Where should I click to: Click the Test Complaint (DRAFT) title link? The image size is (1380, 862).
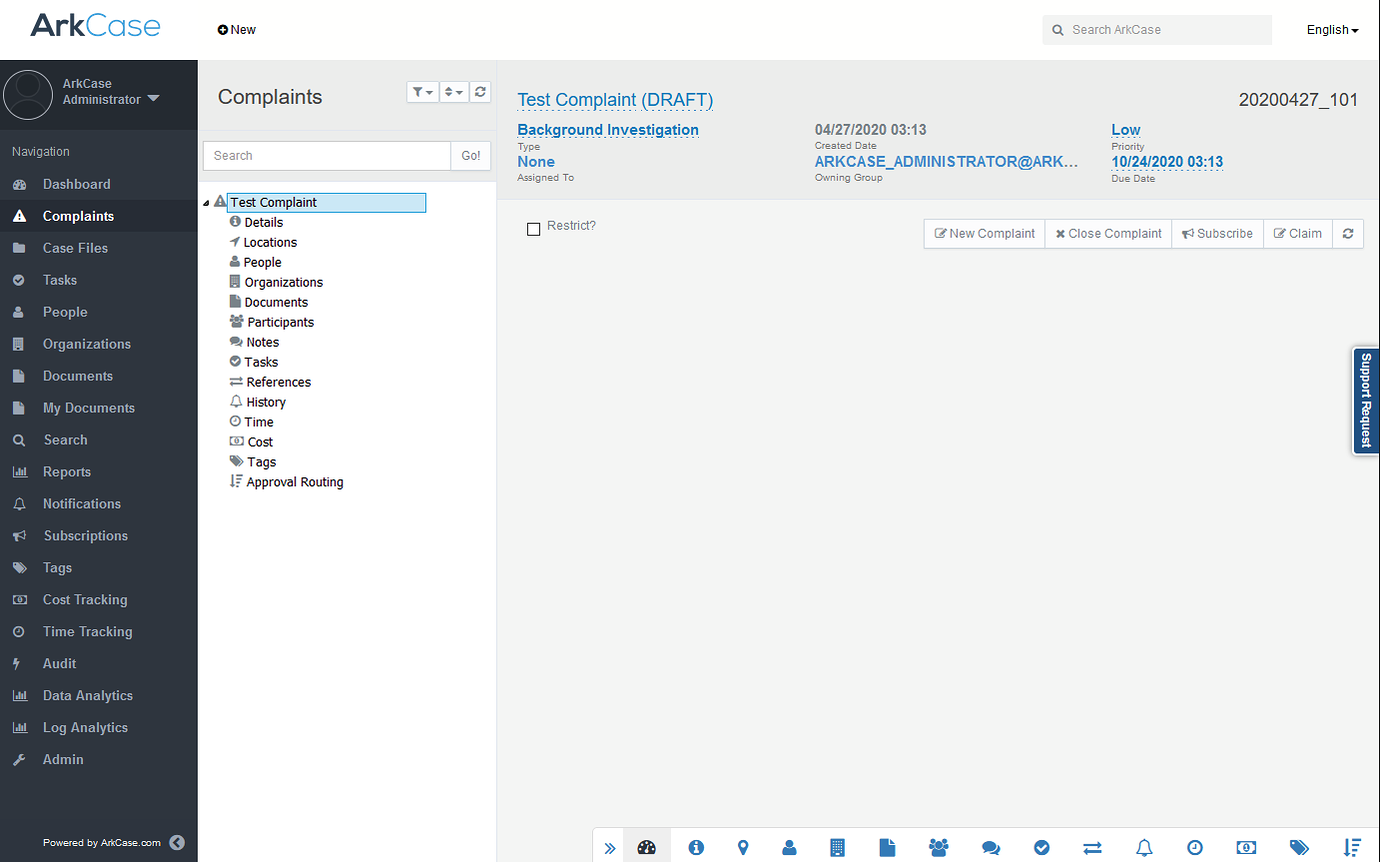[x=615, y=100]
